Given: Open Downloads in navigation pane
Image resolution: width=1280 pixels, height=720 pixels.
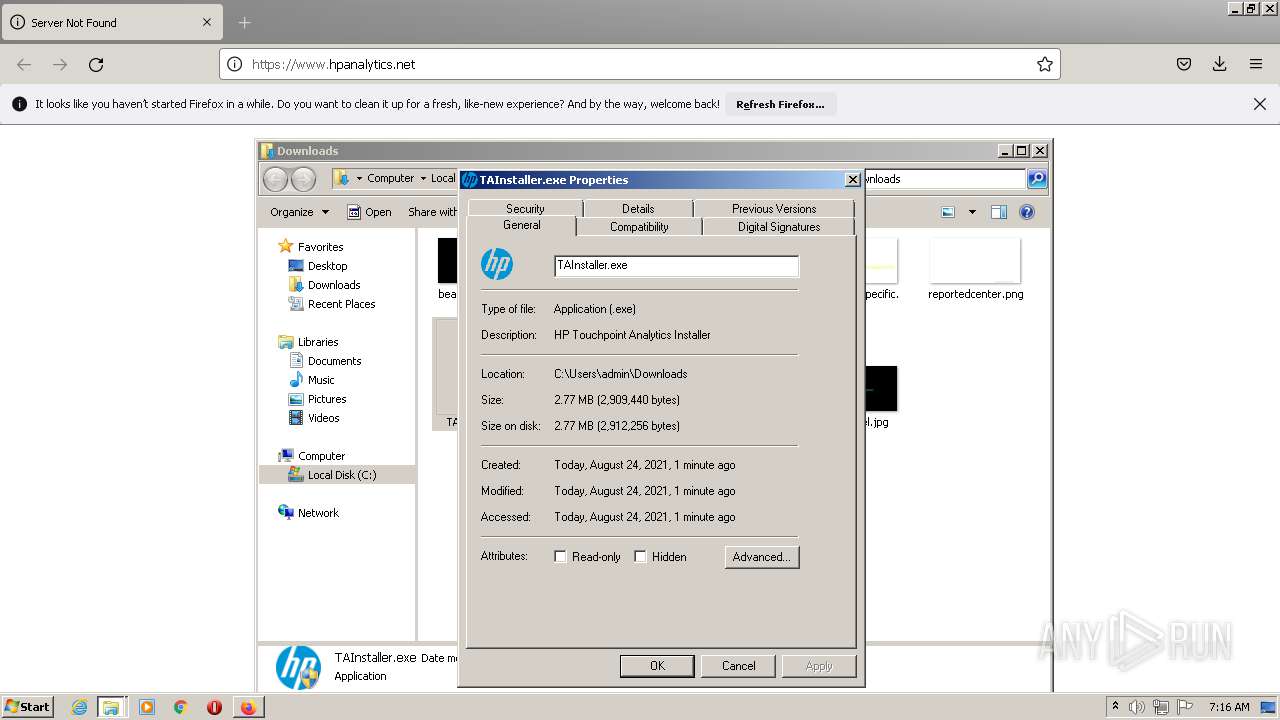Looking at the screenshot, I should 334,285.
